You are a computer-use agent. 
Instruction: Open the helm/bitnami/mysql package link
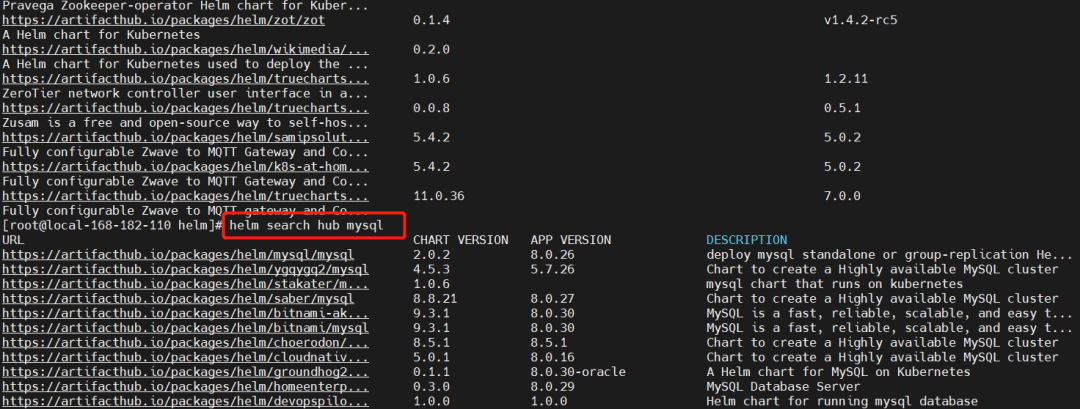click(x=185, y=328)
